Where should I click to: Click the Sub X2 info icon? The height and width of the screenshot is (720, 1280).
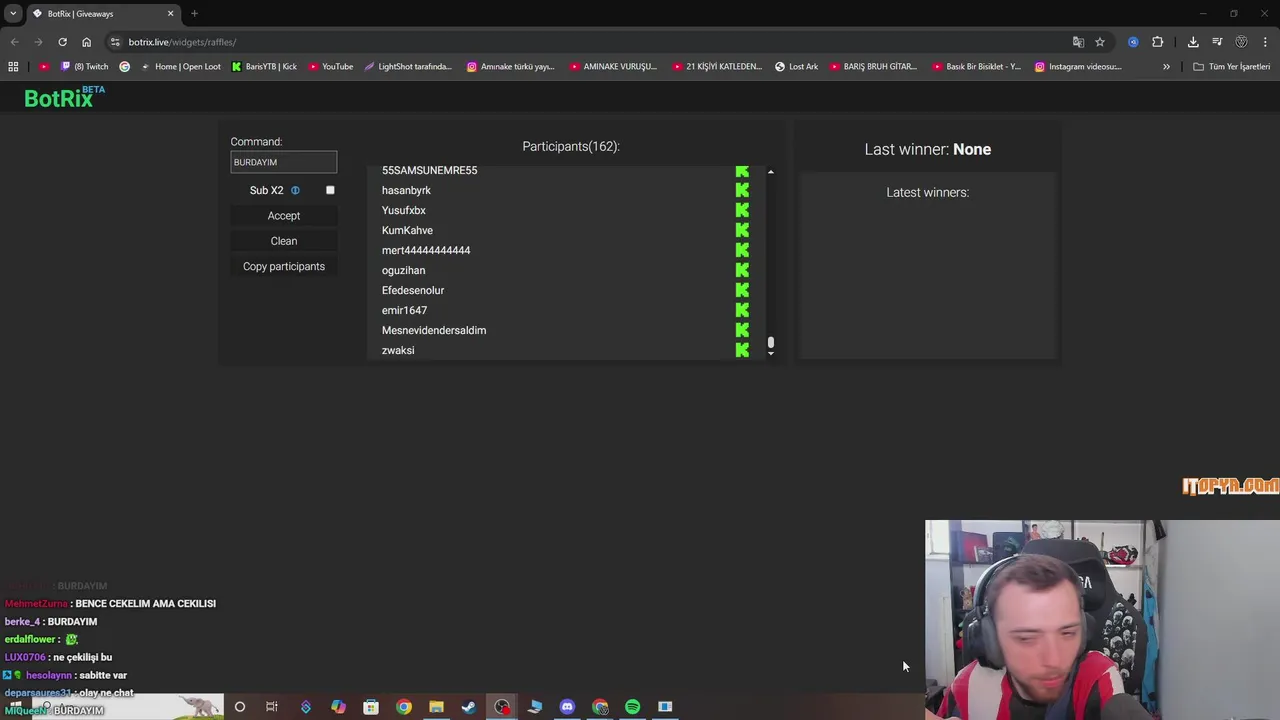[295, 190]
